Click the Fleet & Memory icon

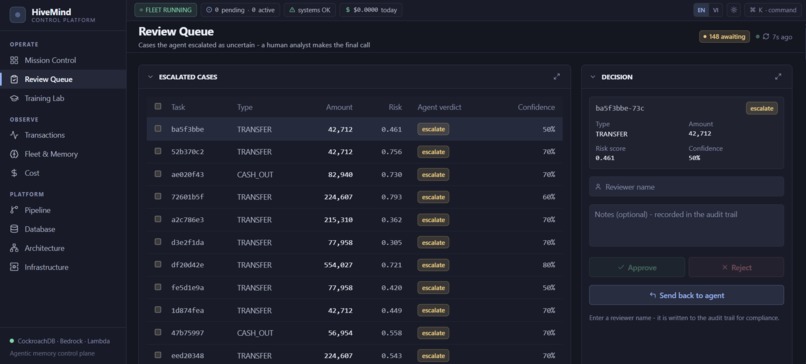click(x=14, y=154)
